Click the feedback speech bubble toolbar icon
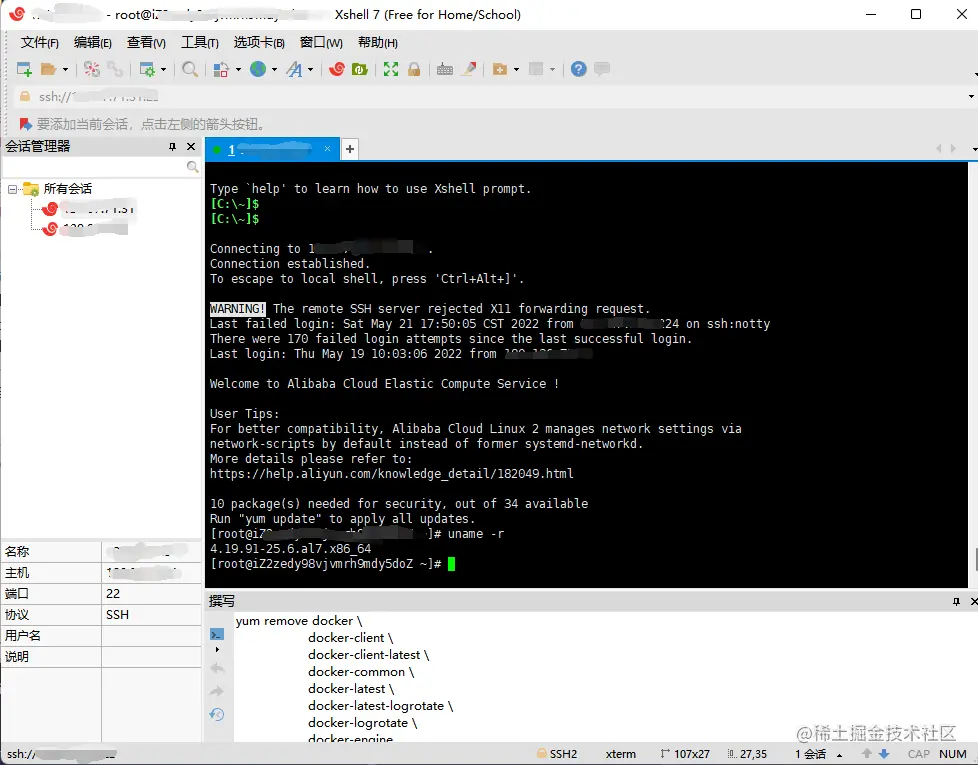Screen dimensions: 978x765 (x=602, y=69)
